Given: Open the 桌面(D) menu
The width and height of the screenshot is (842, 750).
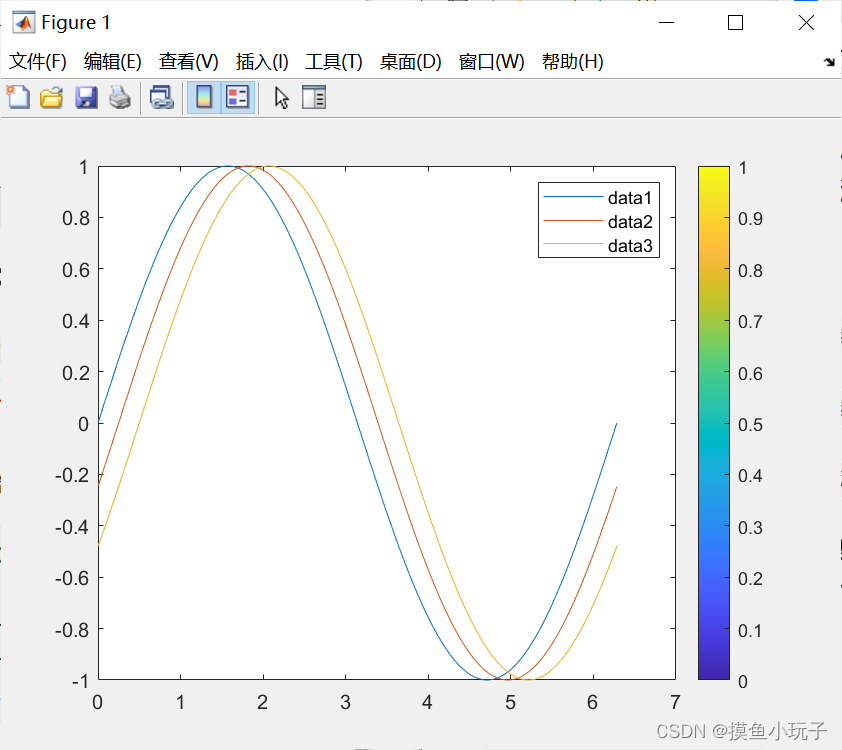Looking at the screenshot, I should [x=410, y=62].
